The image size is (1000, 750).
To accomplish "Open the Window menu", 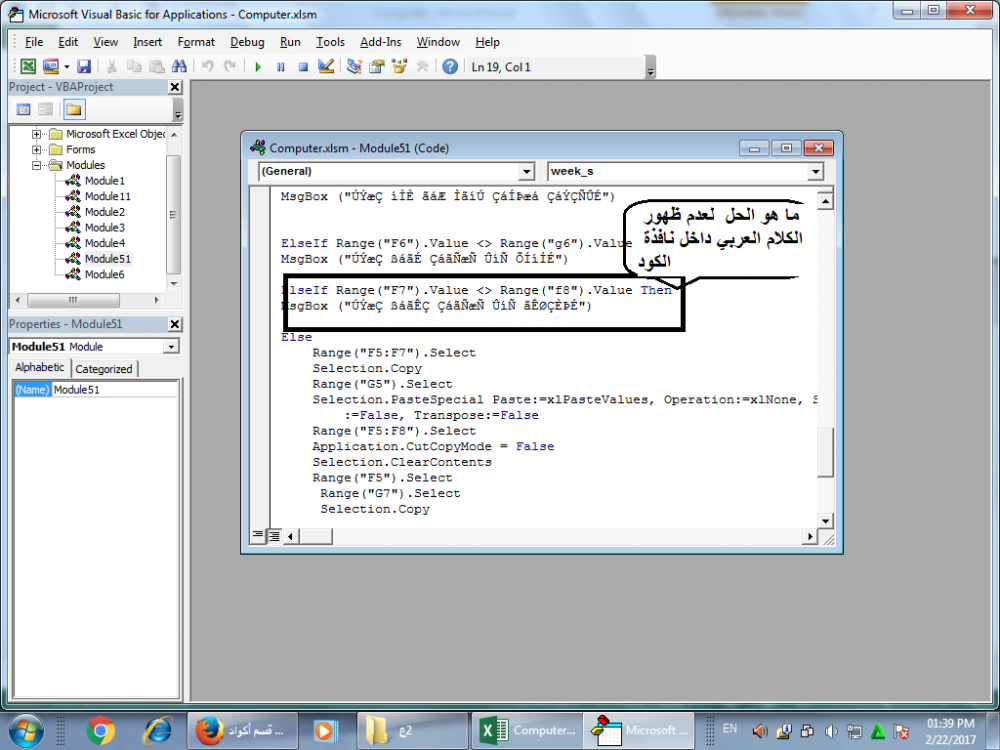I will click(438, 42).
